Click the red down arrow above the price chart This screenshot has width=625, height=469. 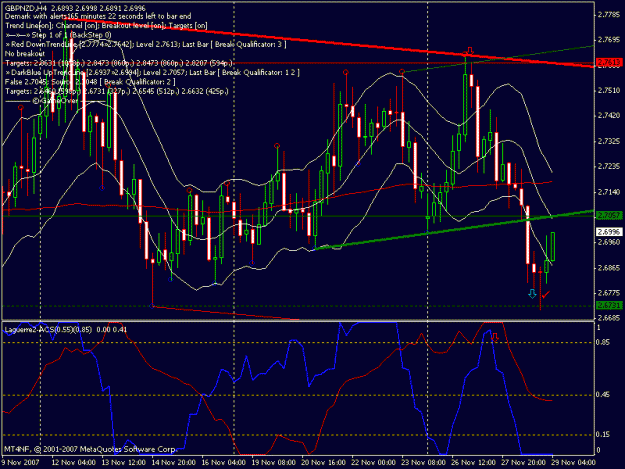(470, 50)
